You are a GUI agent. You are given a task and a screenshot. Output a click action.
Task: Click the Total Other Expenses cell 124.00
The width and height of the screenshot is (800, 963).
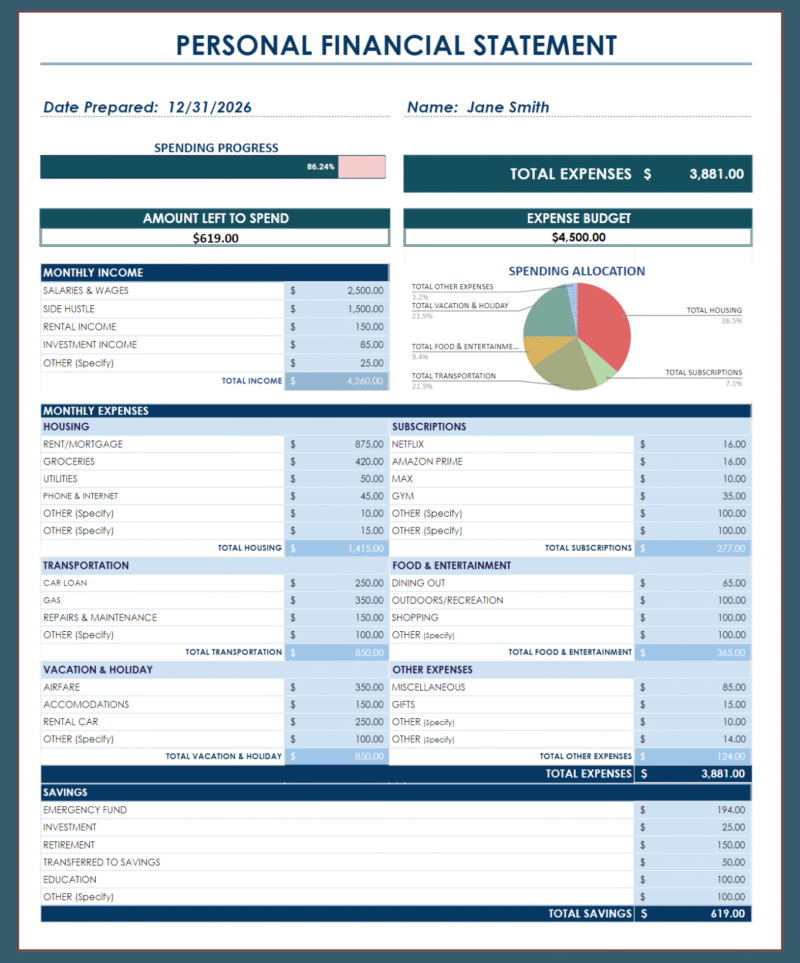click(693, 757)
